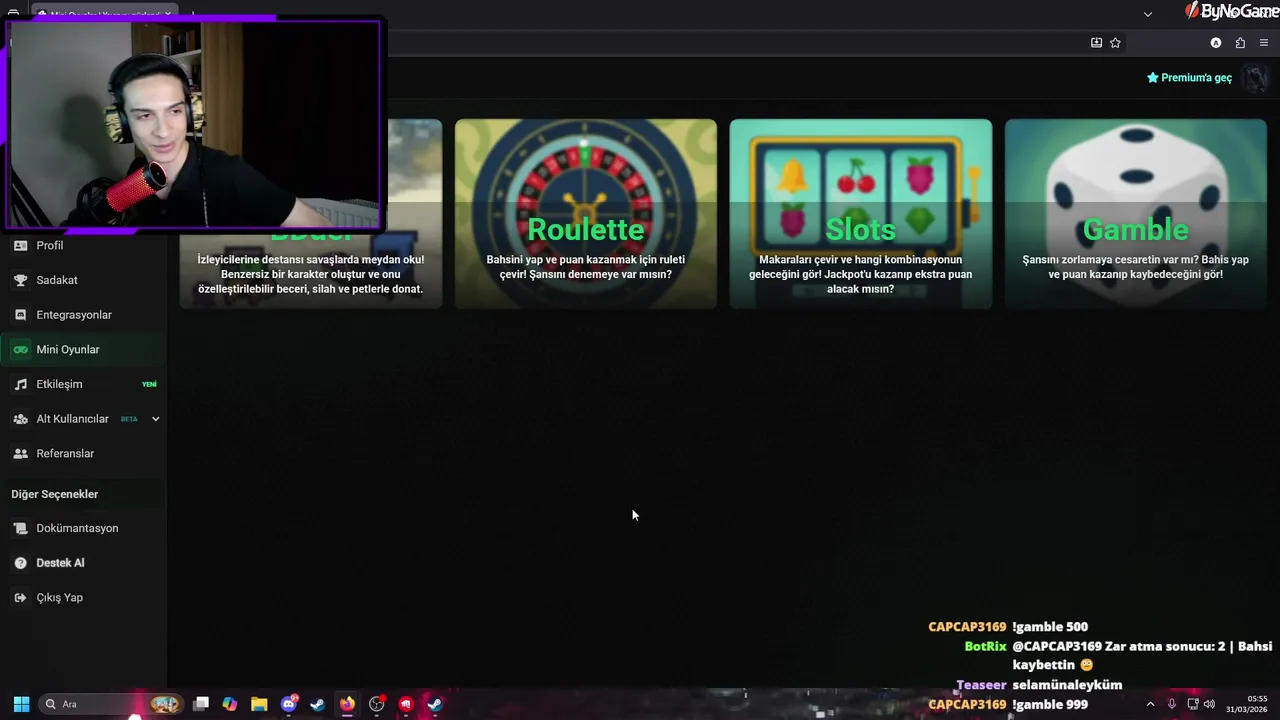Click the Premium'a geç link
Viewport: 1280px width, 720px height.
pos(1189,78)
